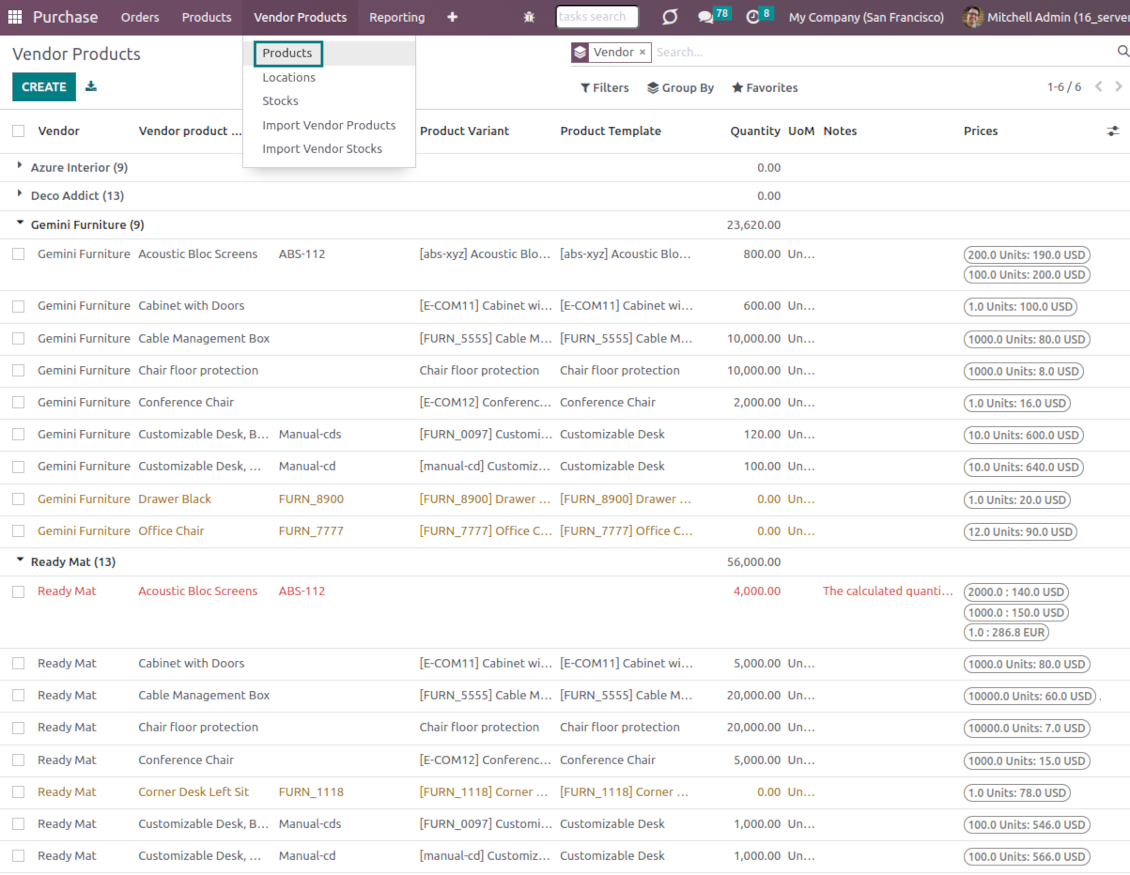
Task: Choose Import Vendor Products menu entry
Action: [x=329, y=125]
